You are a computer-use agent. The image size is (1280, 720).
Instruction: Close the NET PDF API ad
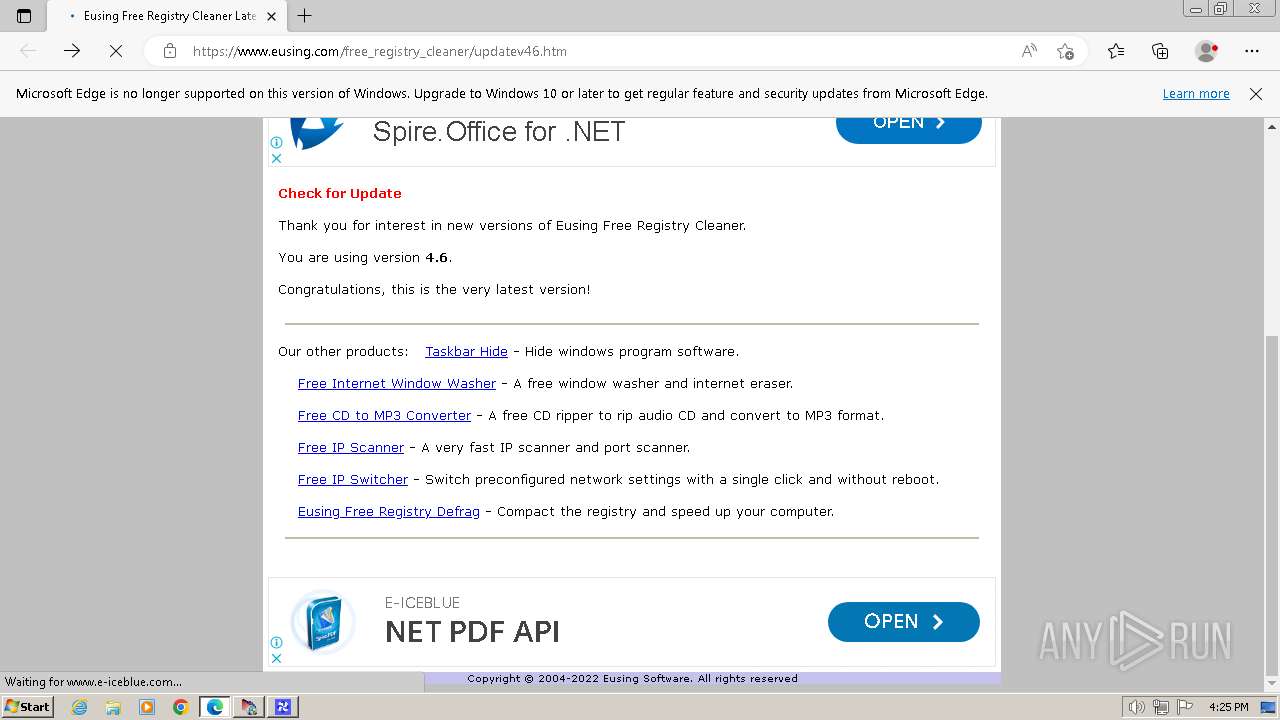[277, 658]
